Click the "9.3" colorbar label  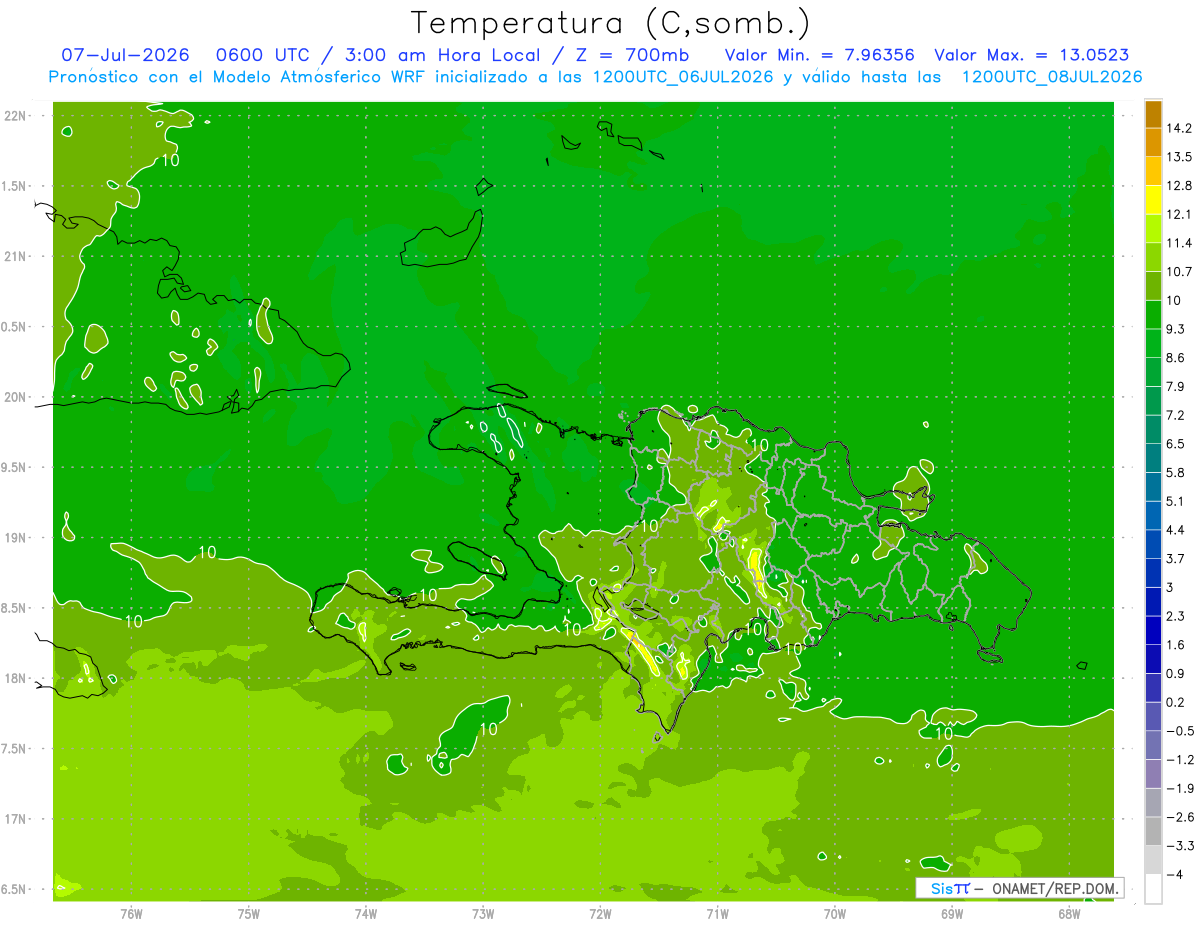pos(1175,329)
